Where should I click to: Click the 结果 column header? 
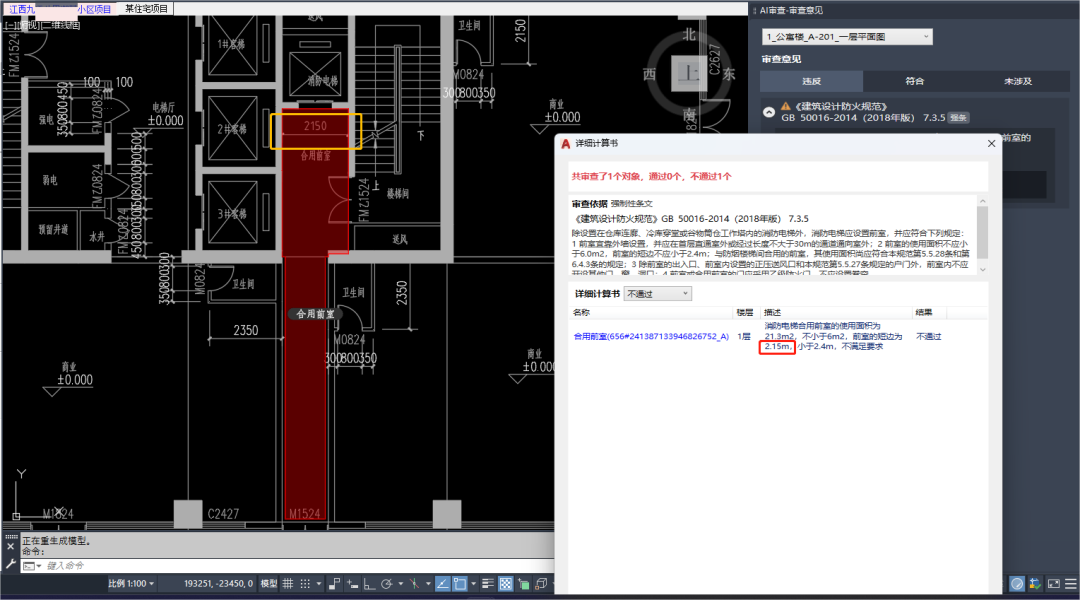[x=924, y=312]
